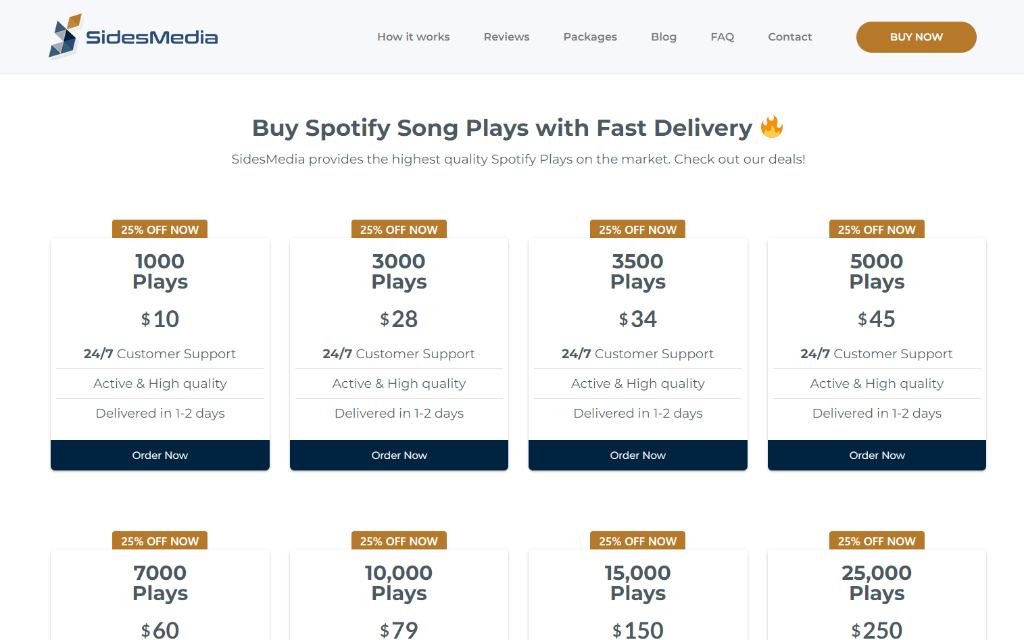This screenshot has width=1024, height=640.
Task: Choose the 10,000 Plays package title
Action: point(399,583)
